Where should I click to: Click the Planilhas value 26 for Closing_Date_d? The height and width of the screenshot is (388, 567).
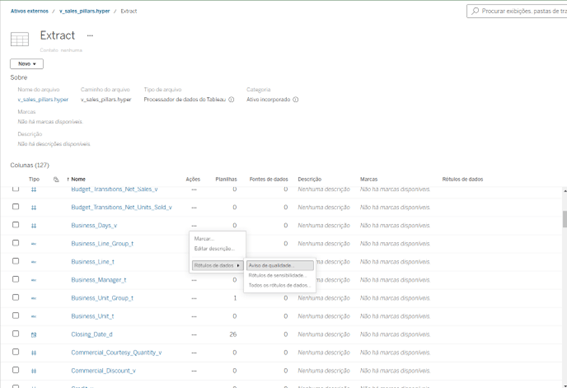233,334
